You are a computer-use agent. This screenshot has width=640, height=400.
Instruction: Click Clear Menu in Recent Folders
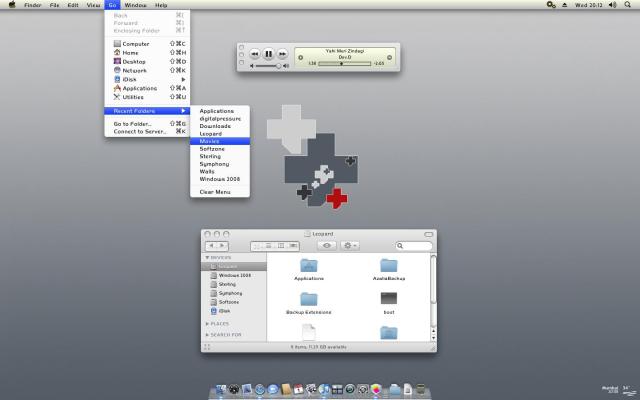point(220,192)
